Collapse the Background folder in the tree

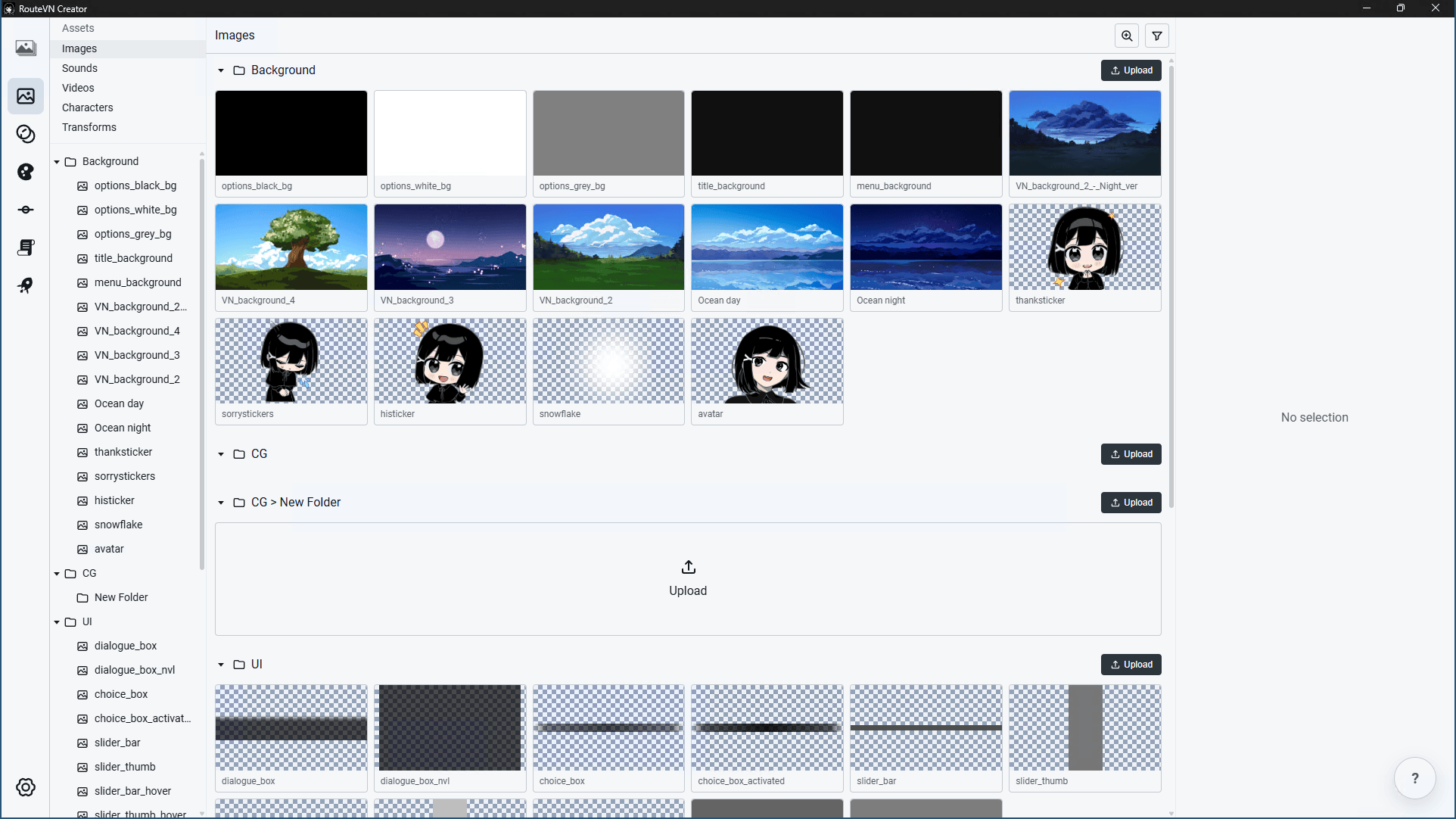coord(57,162)
